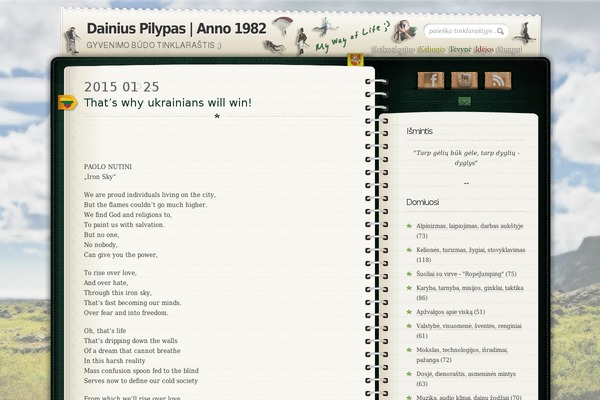Open category Šuoliai su virve RopeJumping
The height and width of the screenshot is (400, 600).
point(466,274)
